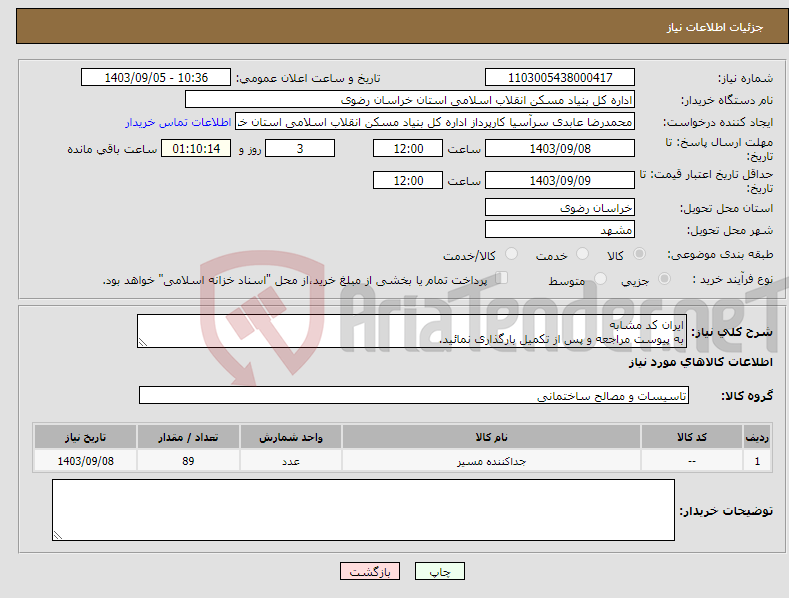Click the چاپ print button
Image resolution: width=789 pixels, height=598 pixels.
click(440, 571)
